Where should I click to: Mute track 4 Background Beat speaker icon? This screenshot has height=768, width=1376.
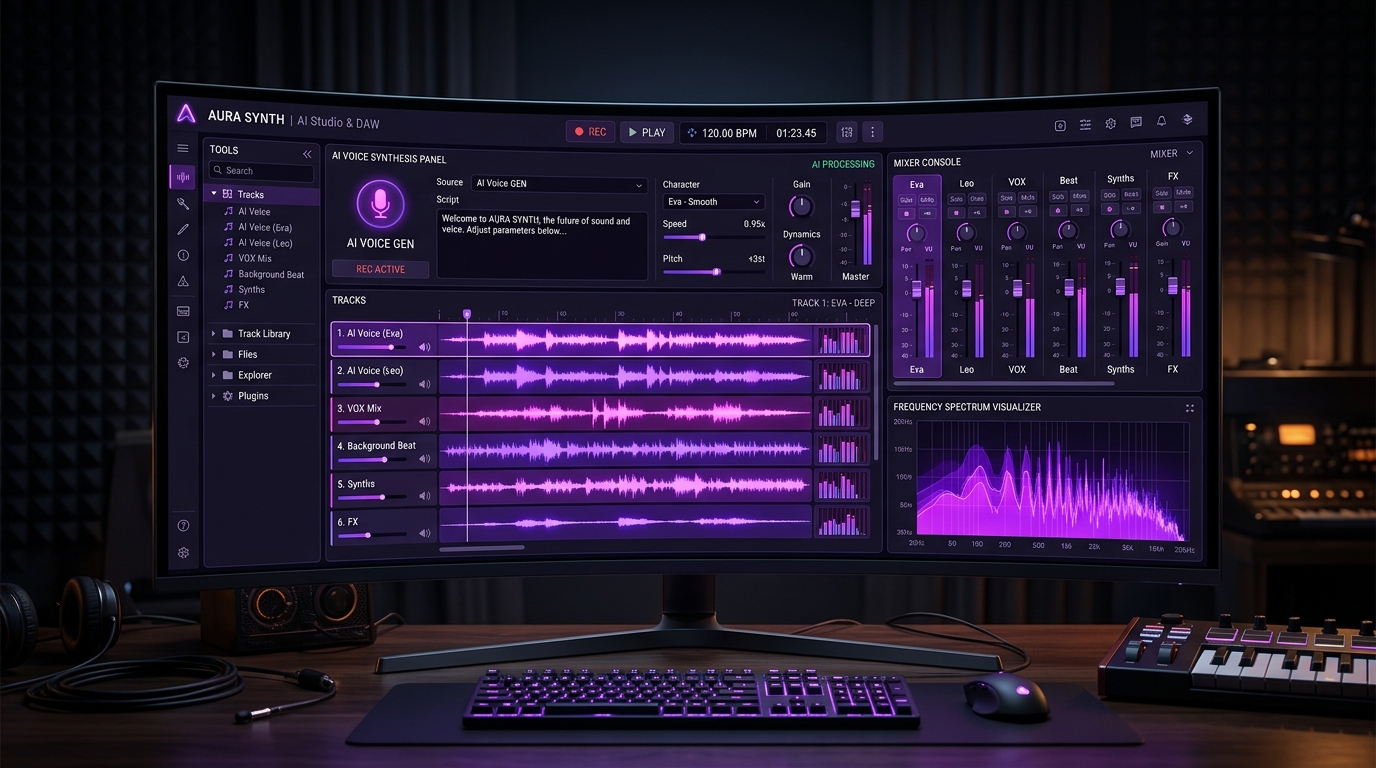coord(425,459)
